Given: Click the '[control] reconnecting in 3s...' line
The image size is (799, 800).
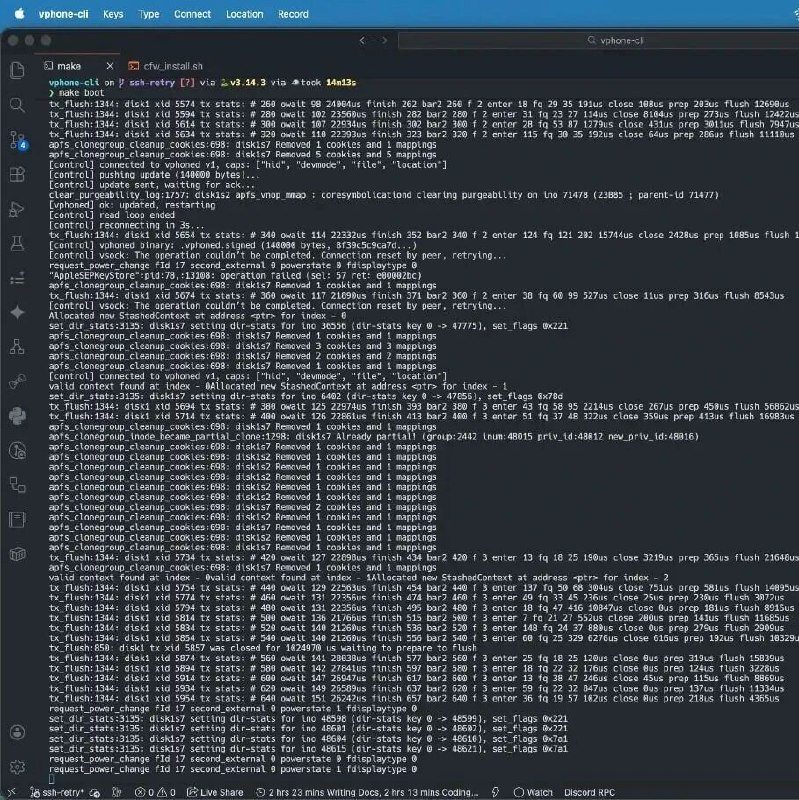Looking at the screenshot, I should [127, 225].
